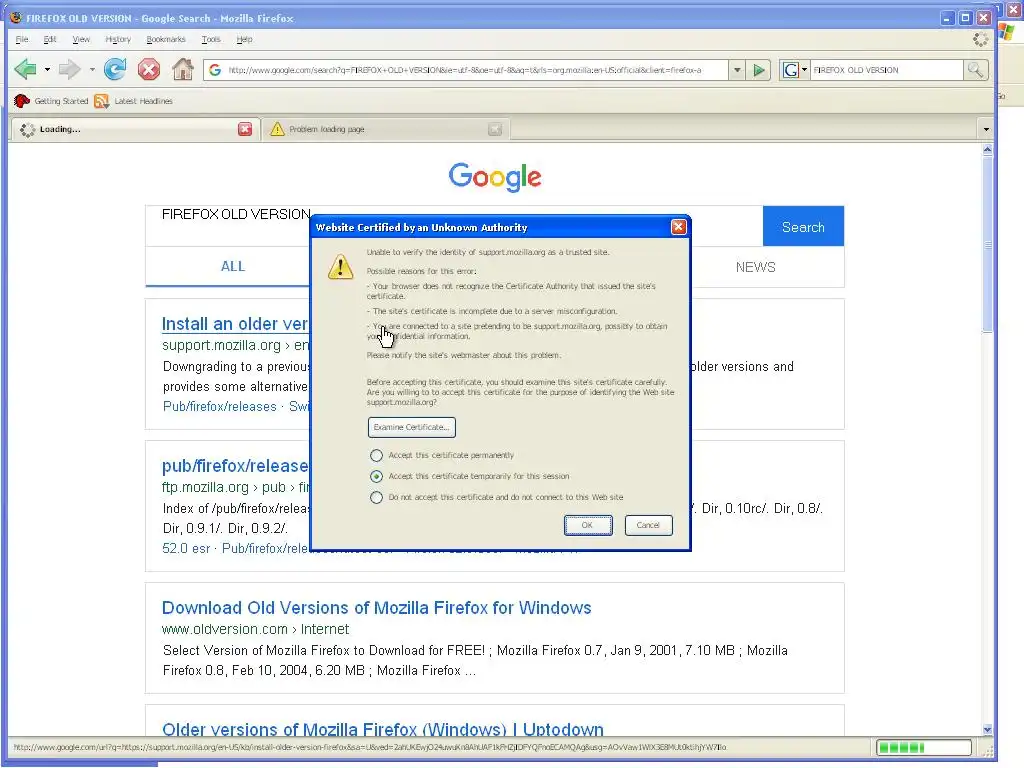
Task: Close the certificate dialog with X
Action: coord(679,227)
